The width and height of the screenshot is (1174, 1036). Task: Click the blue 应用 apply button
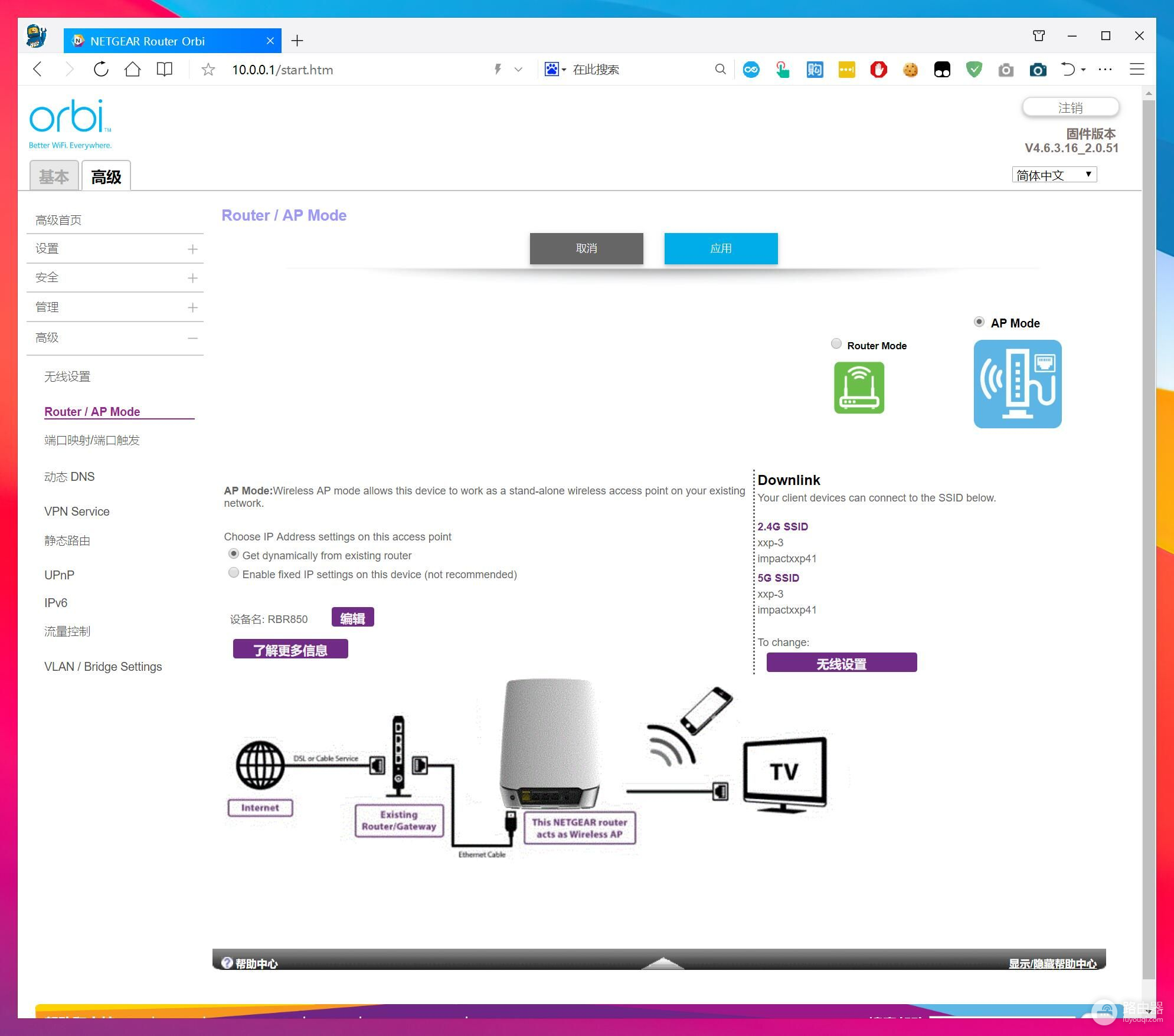pyautogui.click(x=721, y=248)
